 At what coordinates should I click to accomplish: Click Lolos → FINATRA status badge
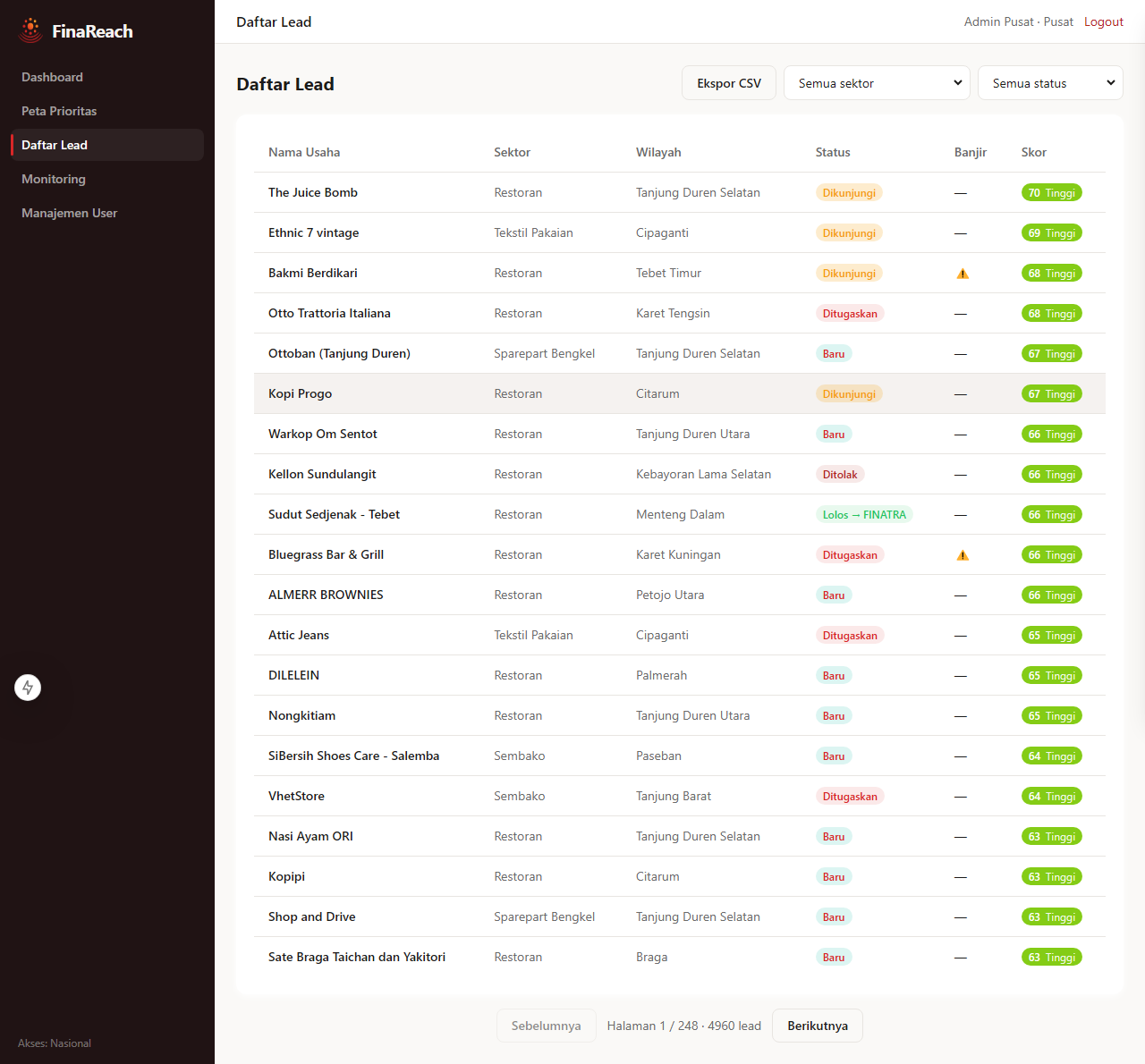tap(864, 514)
